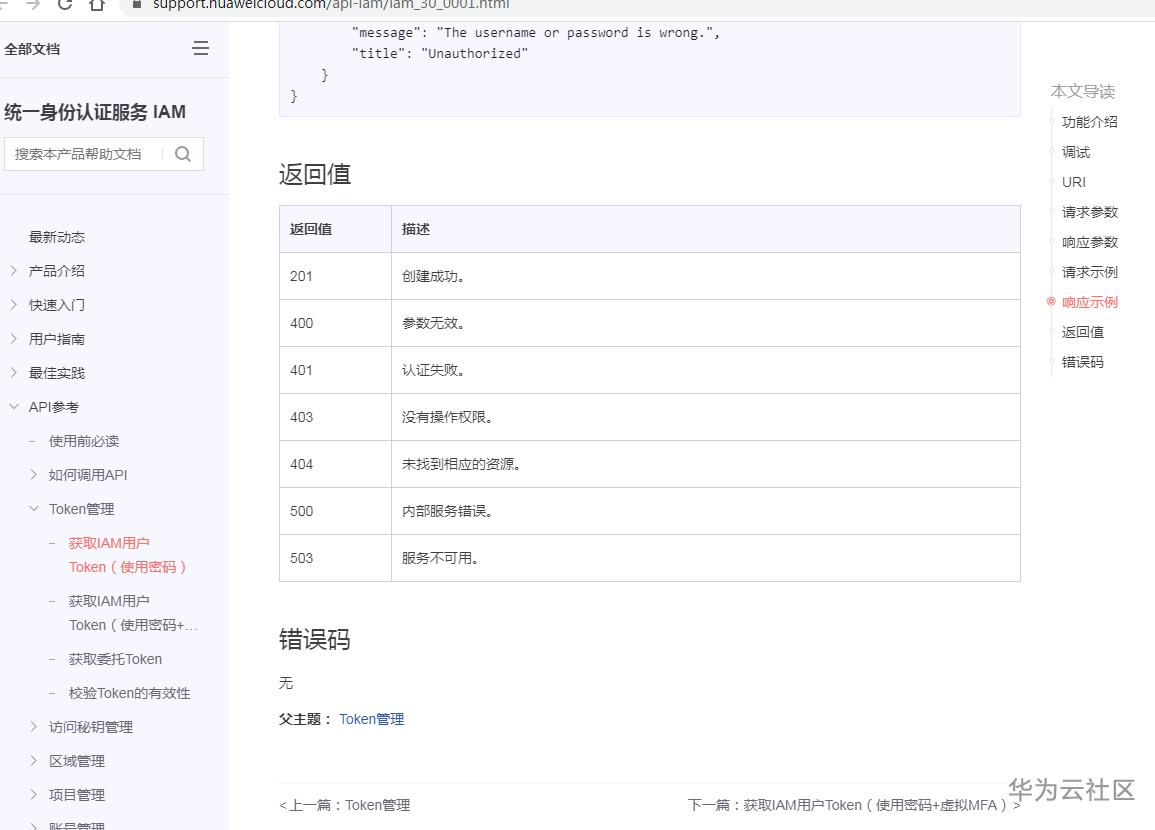Click the browser reload icon

(65, 4)
